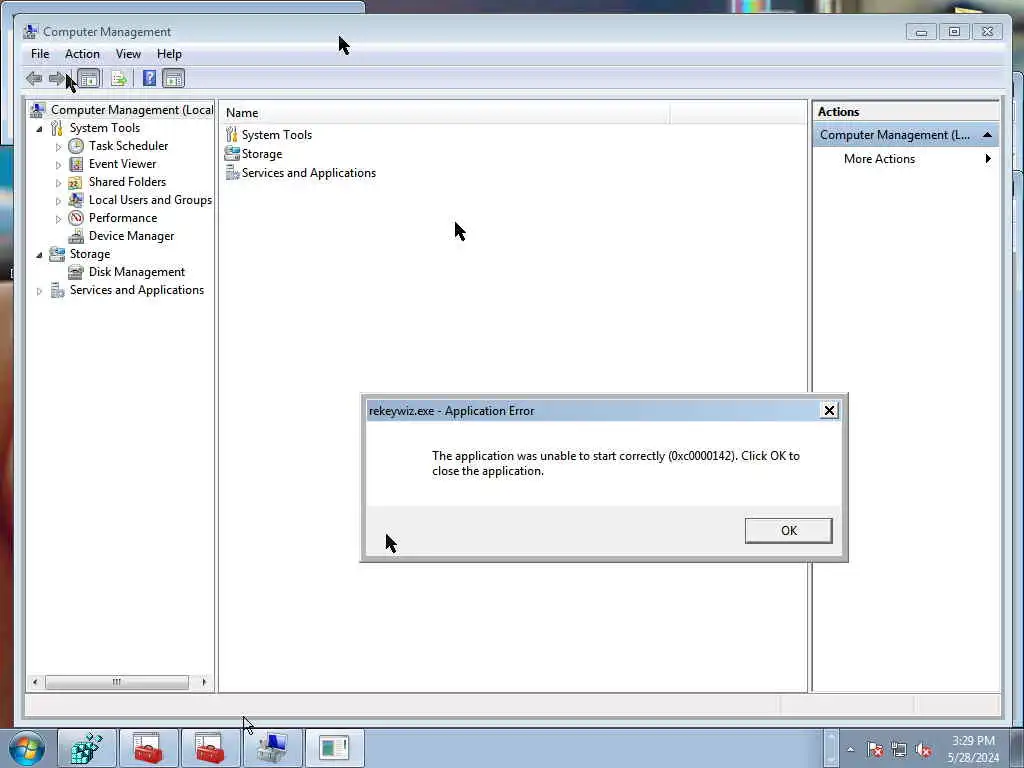1024x768 pixels.
Task: Expand Local Users and Groups node
Action: (58, 201)
